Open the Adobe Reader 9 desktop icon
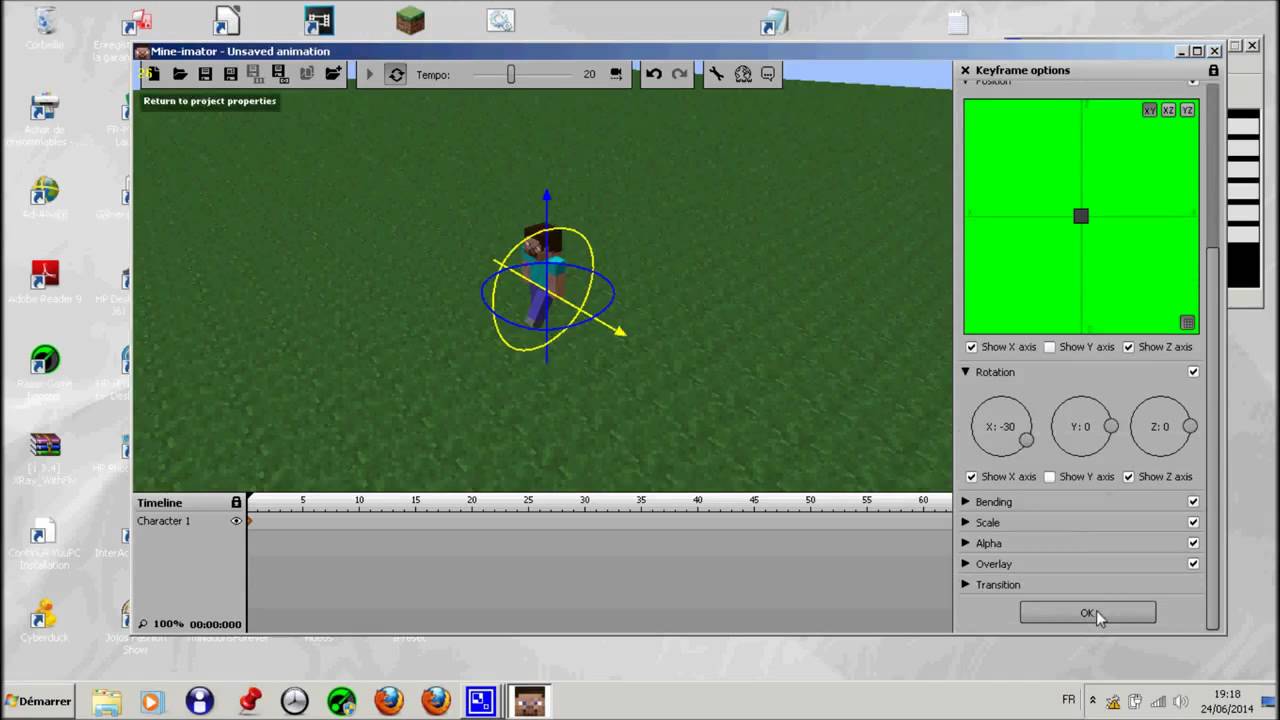 [x=45, y=282]
